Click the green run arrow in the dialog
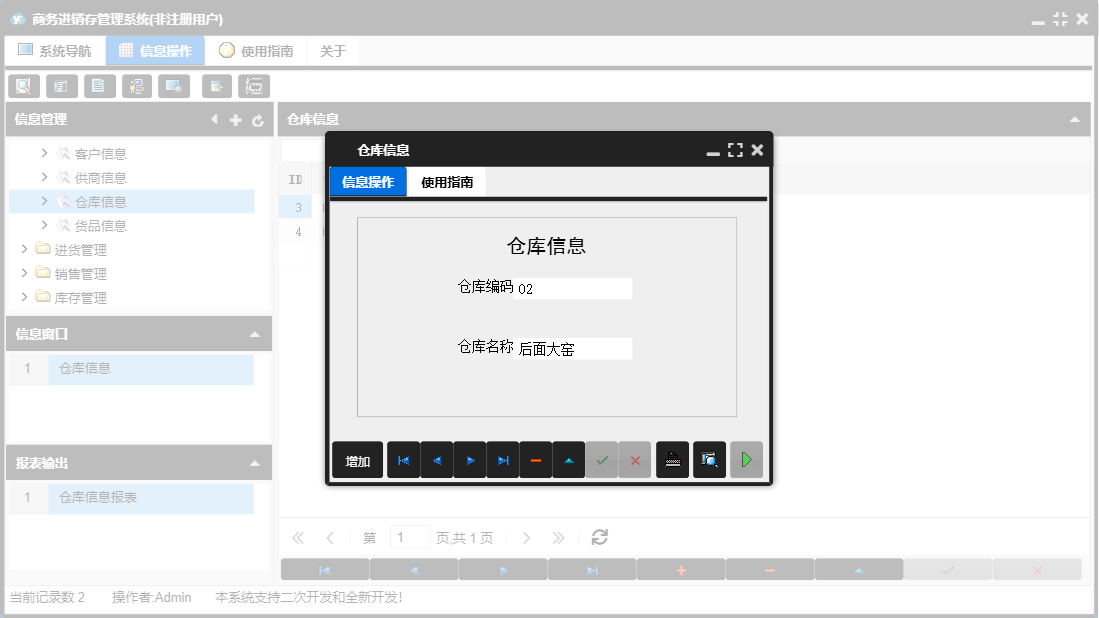This screenshot has height=618, width=1099. pyautogui.click(x=746, y=460)
